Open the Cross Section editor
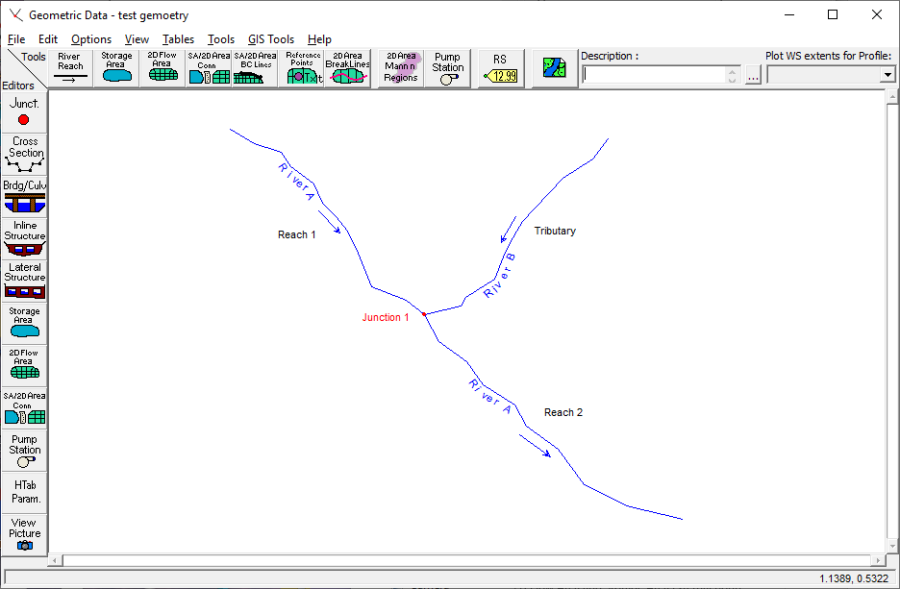Screen dimensions: 900x589 [x=25, y=154]
